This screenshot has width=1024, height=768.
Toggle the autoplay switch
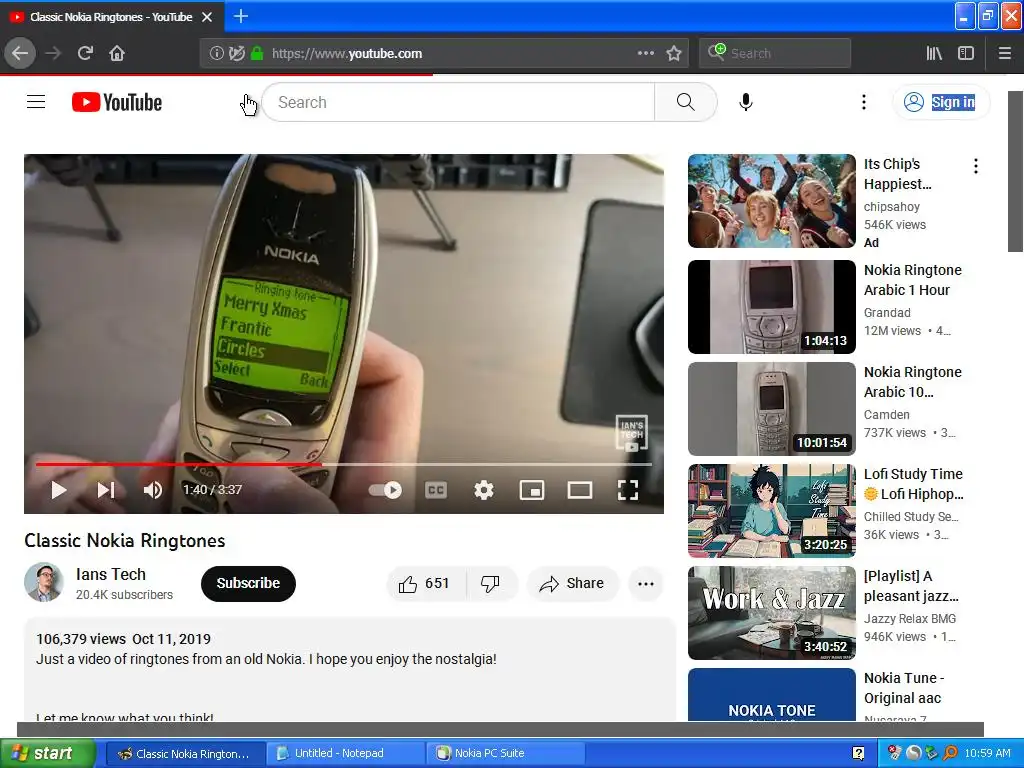click(x=385, y=490)
